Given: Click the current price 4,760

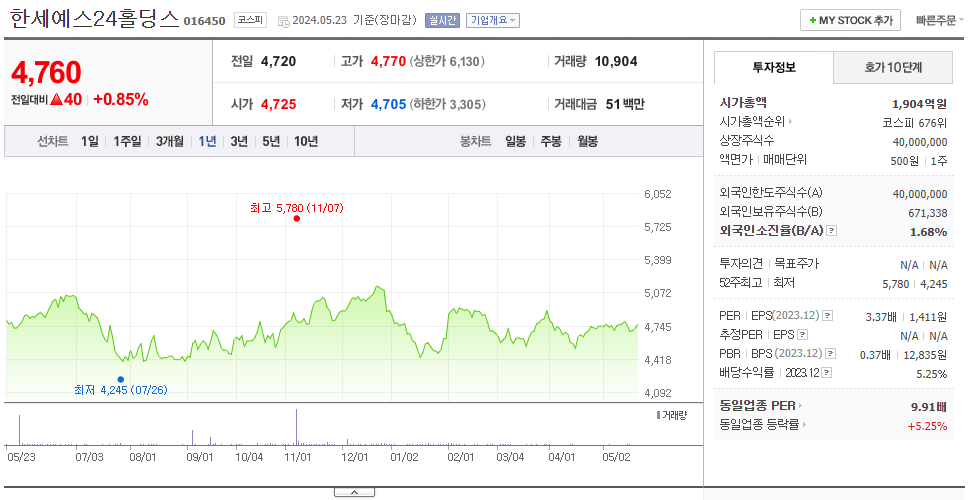Looking at the screenshot, I should (46, 73).
